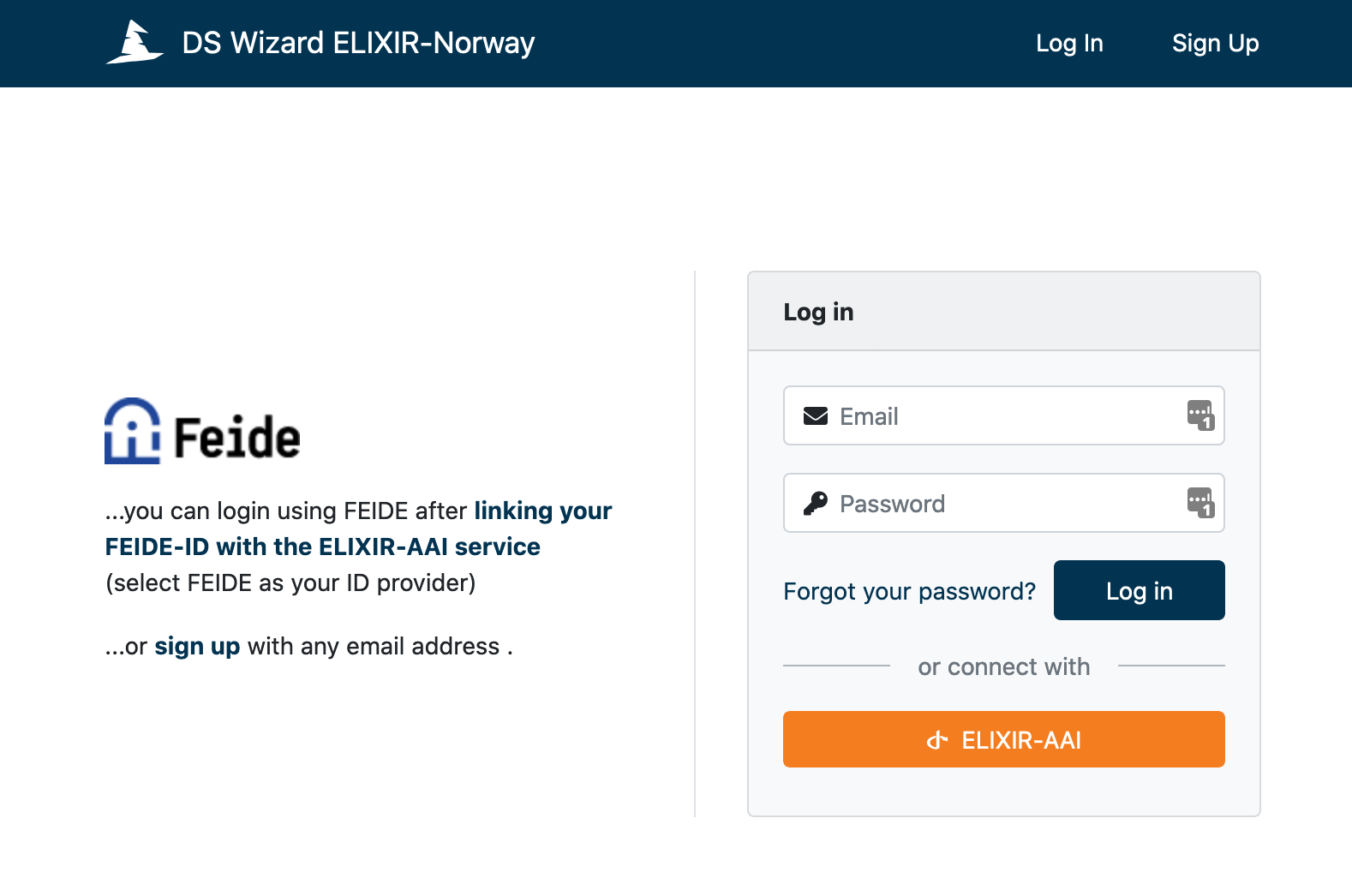
Task: Open the Sign Up navbar item
Action: coord(1216,43)
